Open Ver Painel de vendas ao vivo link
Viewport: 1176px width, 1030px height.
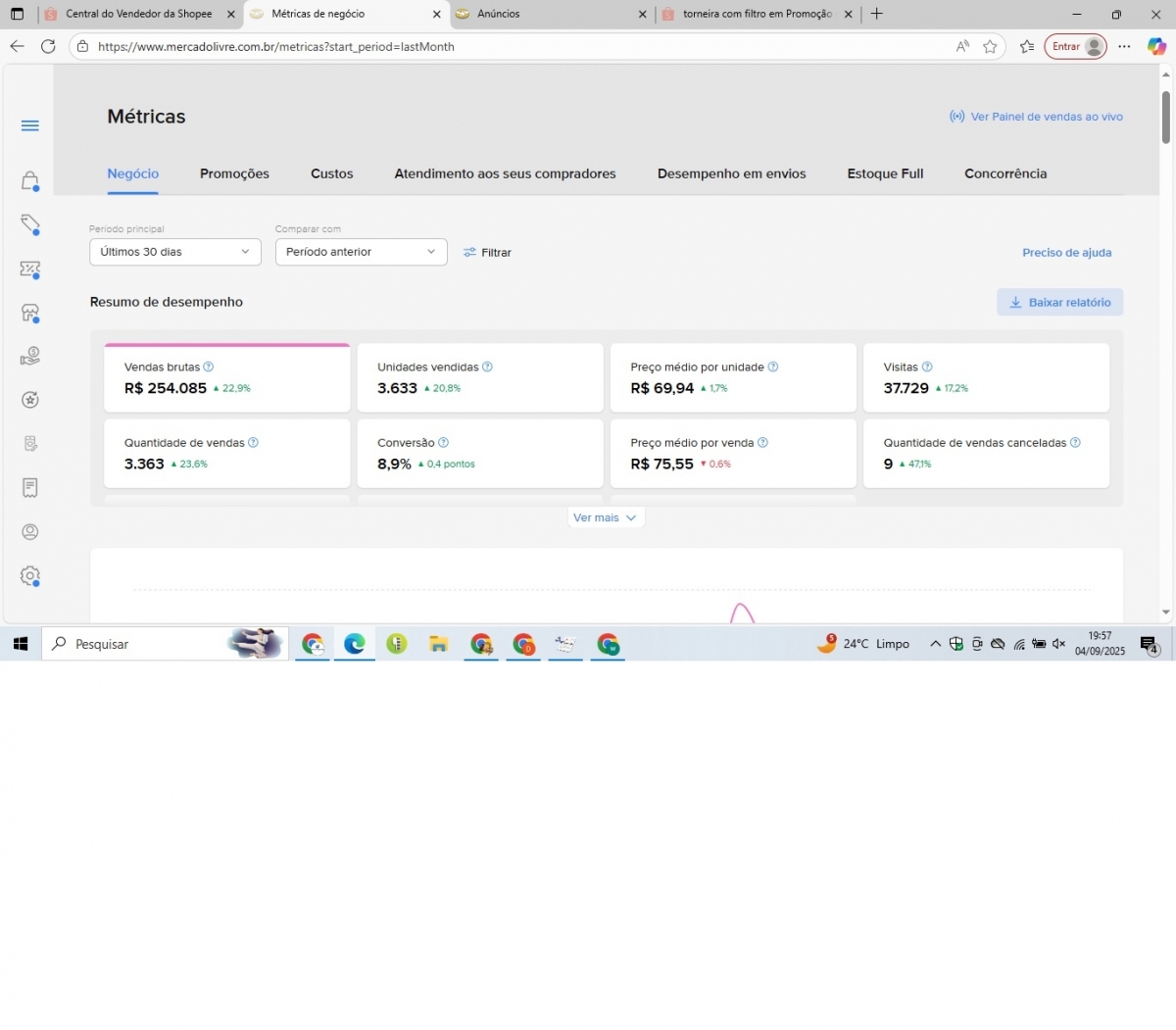1037,117
